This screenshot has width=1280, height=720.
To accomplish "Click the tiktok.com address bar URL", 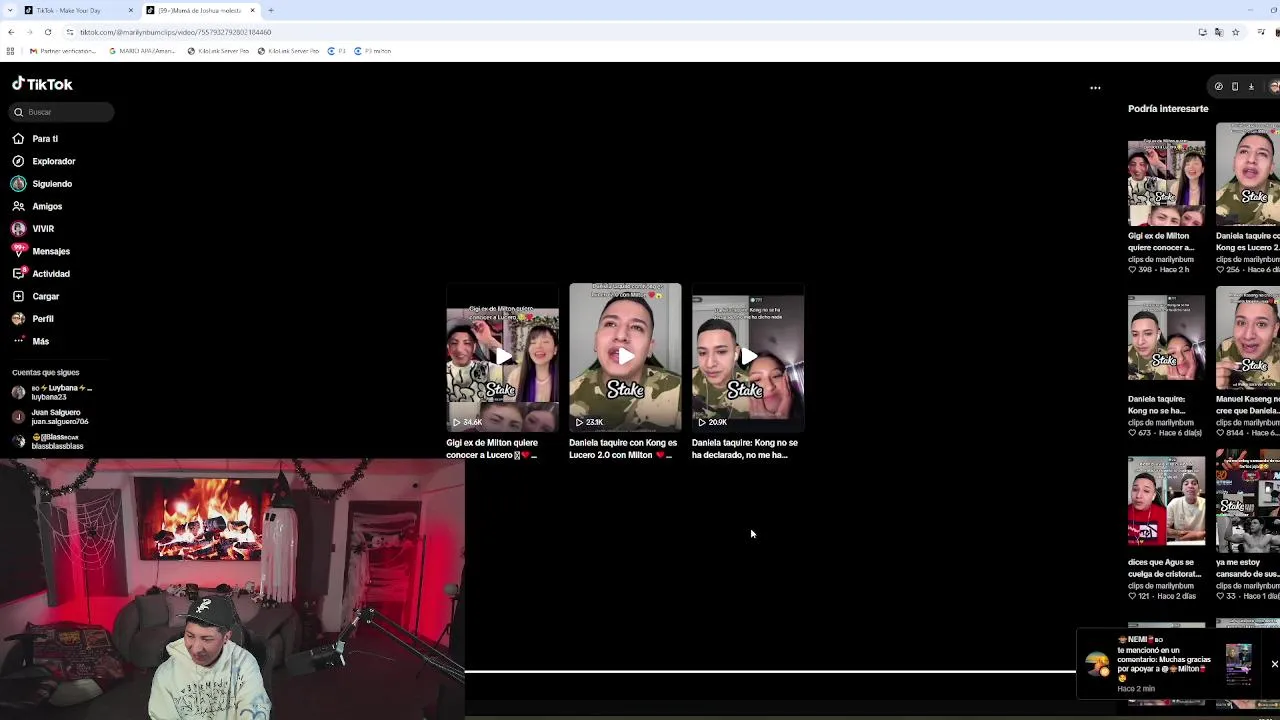I will [175, 32].
